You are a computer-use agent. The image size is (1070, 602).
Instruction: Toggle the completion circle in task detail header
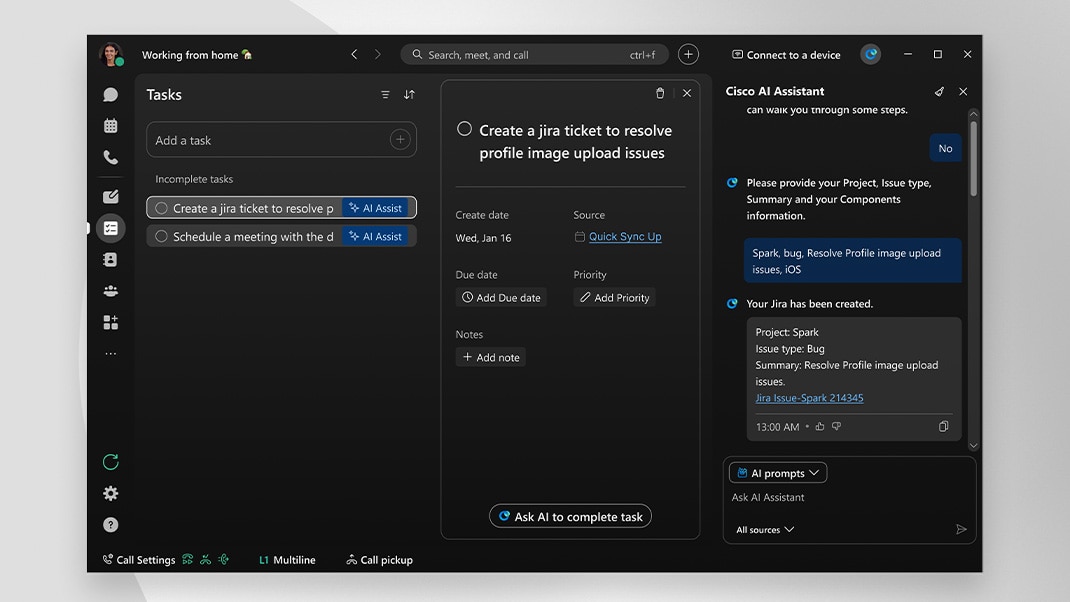pyautogui.click(x=464, y=129)
